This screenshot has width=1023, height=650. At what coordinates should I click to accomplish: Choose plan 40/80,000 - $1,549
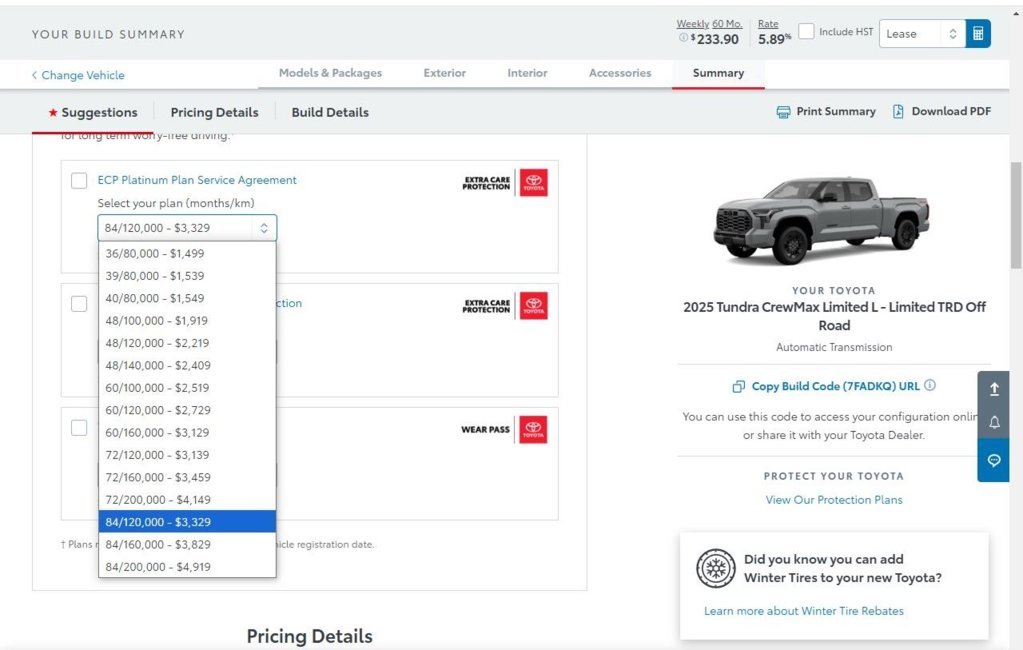click(x=187, y=298)
